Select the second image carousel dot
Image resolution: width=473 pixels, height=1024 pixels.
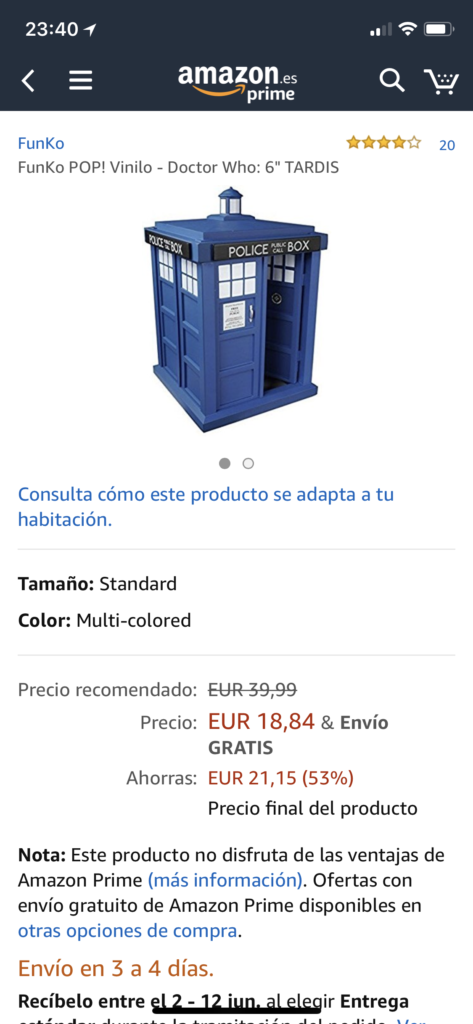coord(248,464)
